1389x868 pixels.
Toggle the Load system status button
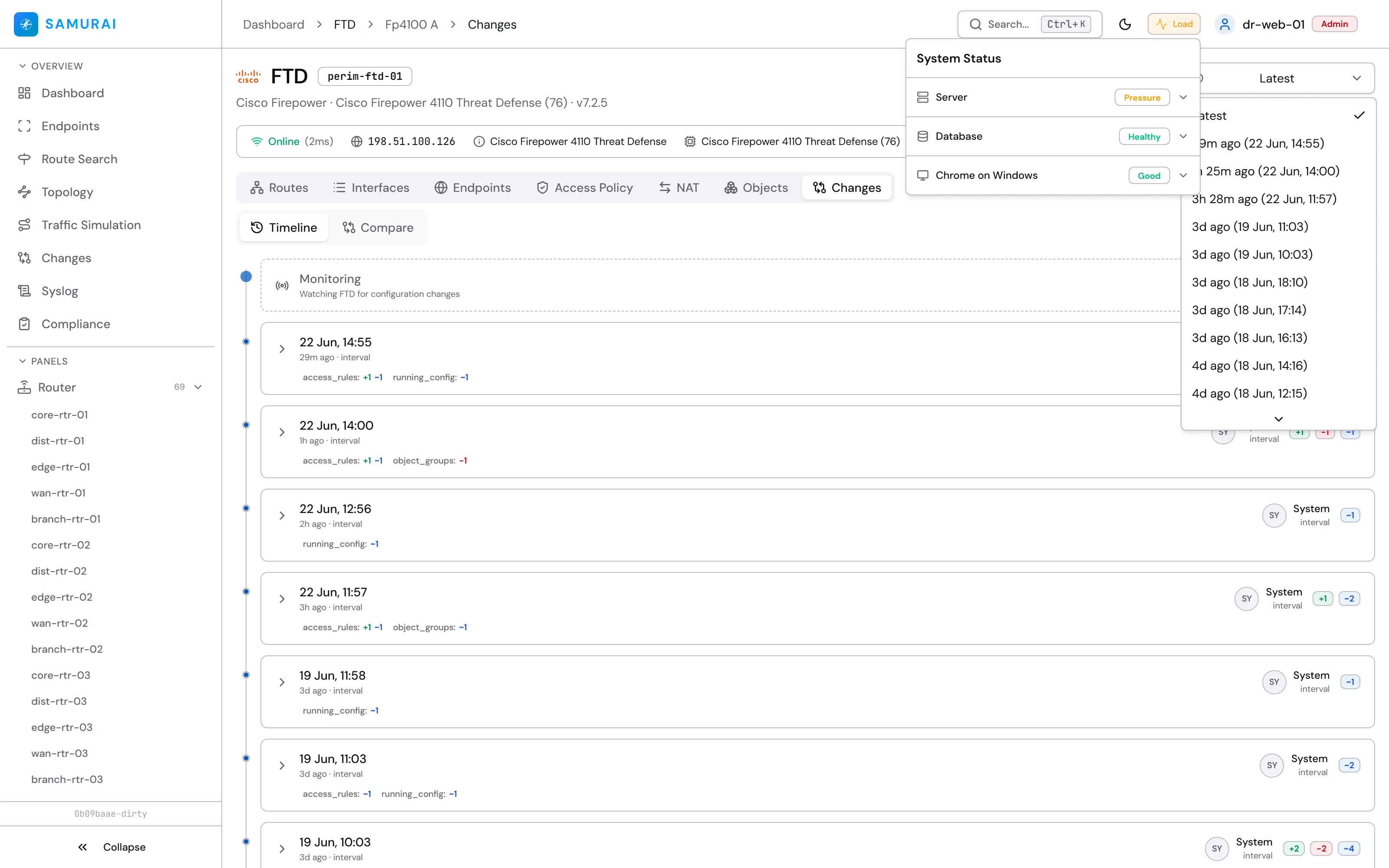pos(1174,24)
